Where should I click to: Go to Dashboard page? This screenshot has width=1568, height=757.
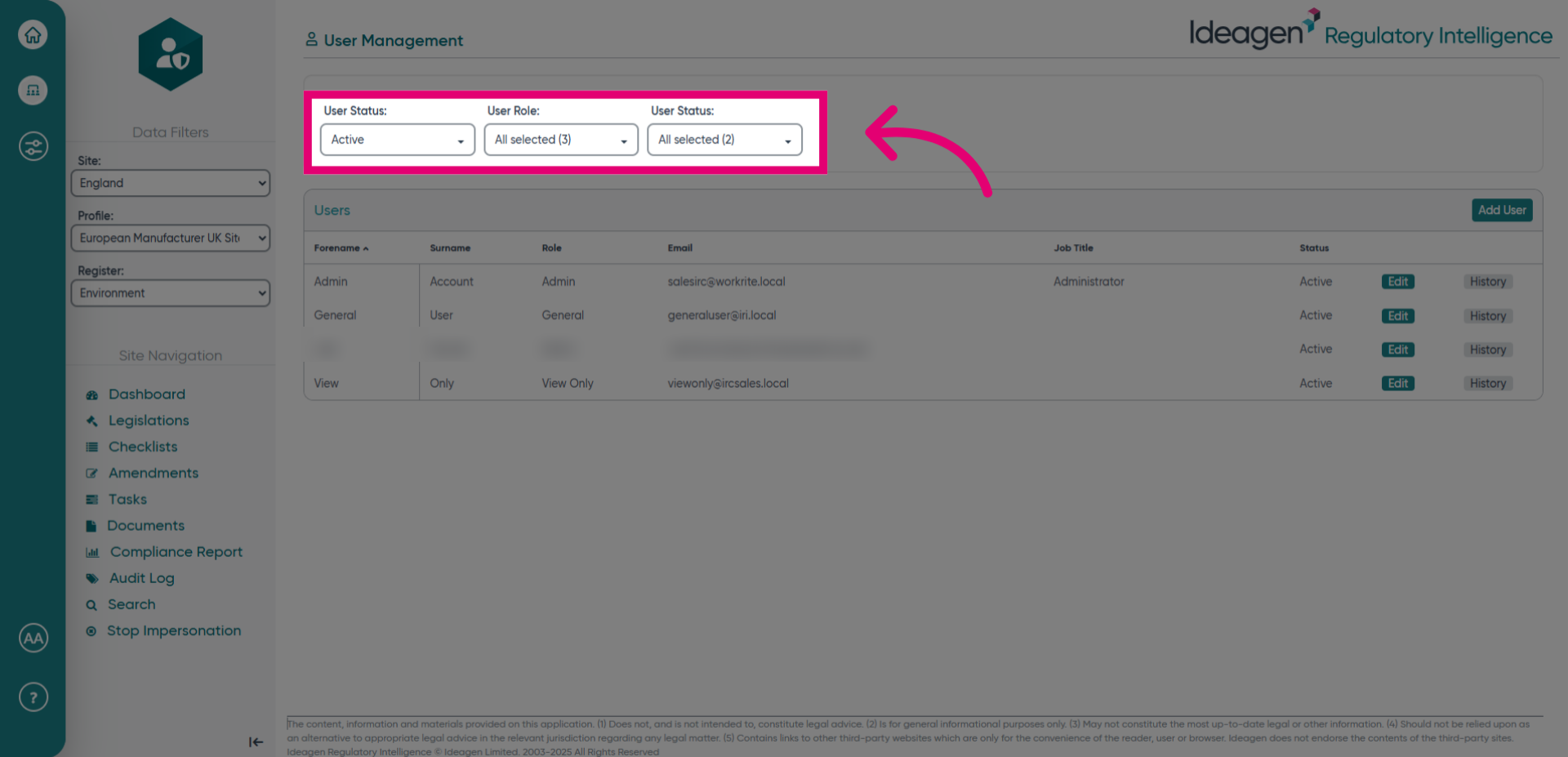tap(147, 394)
